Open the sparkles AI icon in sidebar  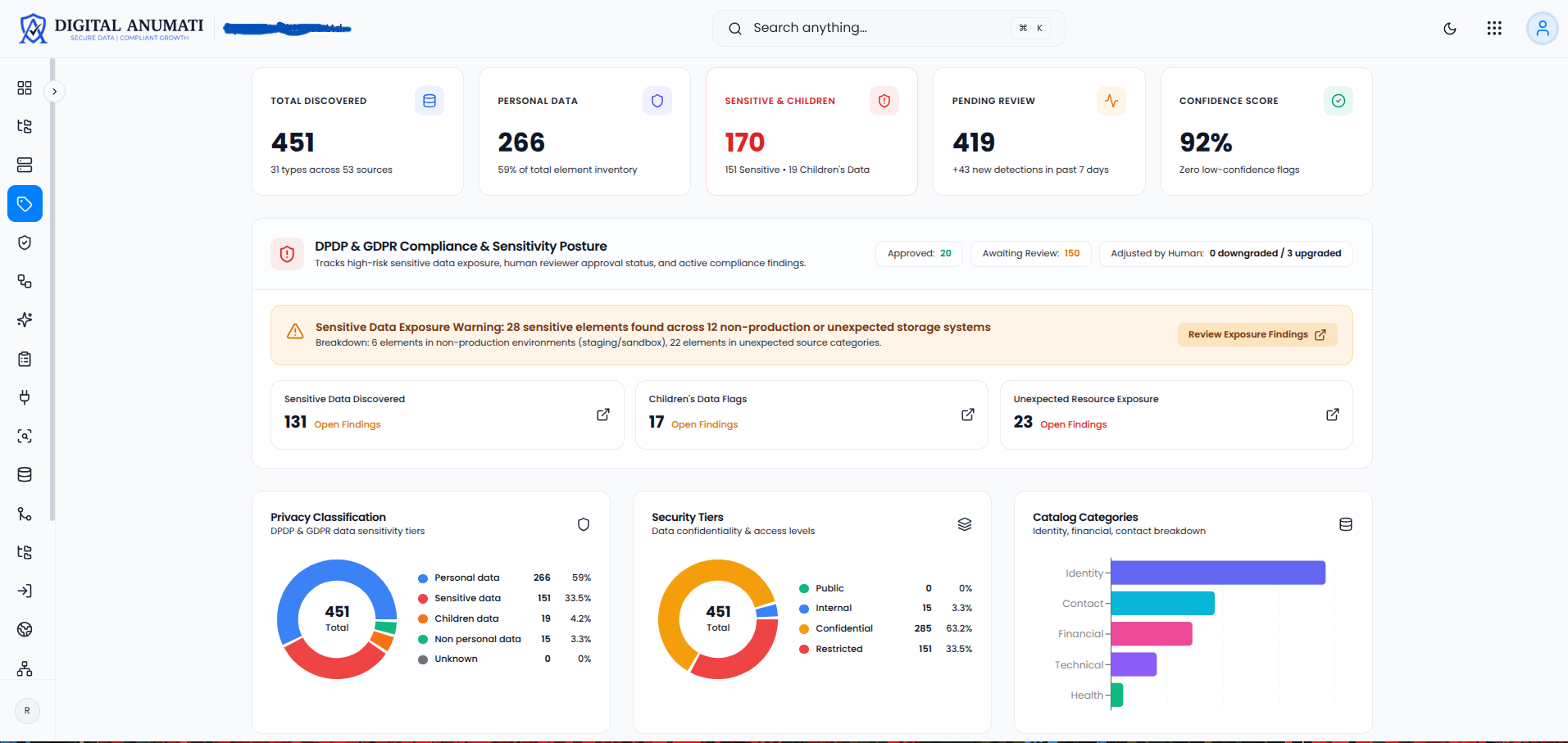point(25,319)
